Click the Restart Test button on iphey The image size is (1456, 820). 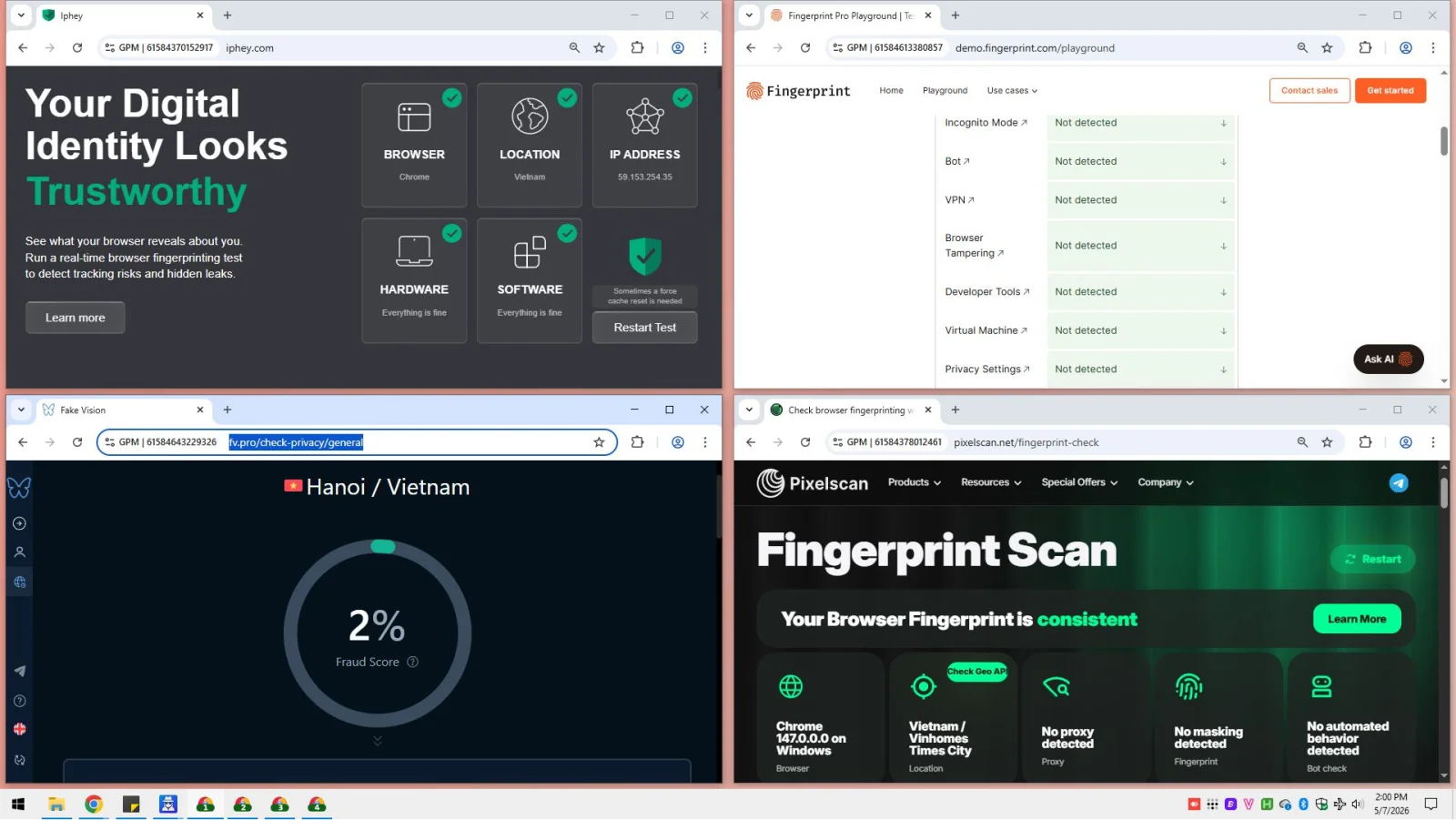coord(644,328)
